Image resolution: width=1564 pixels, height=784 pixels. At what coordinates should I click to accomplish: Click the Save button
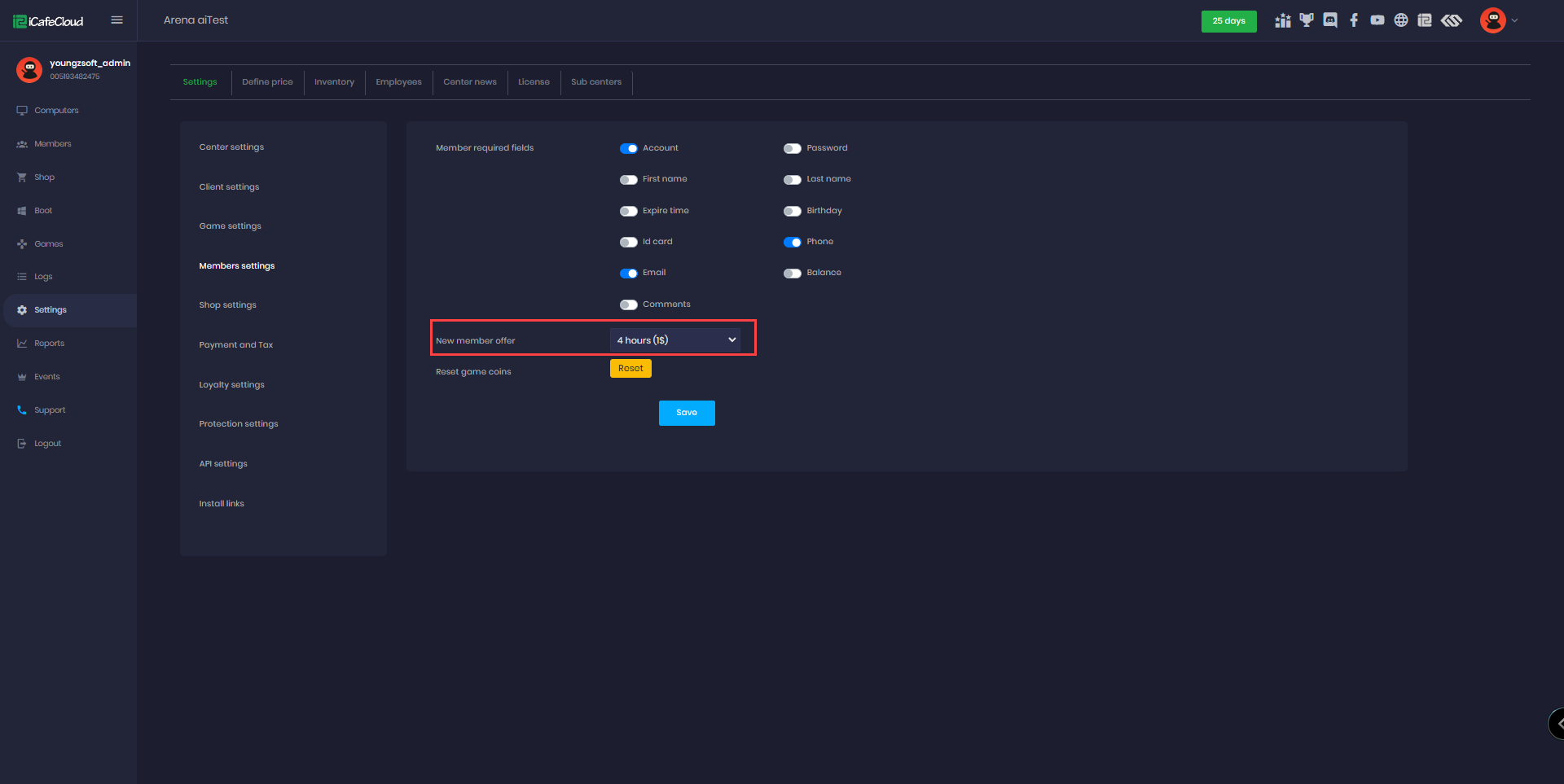[687, 413]
